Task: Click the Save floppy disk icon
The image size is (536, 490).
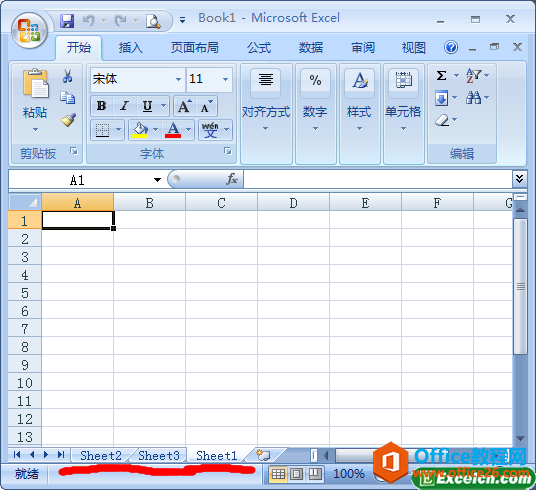Action: point(67,21)
